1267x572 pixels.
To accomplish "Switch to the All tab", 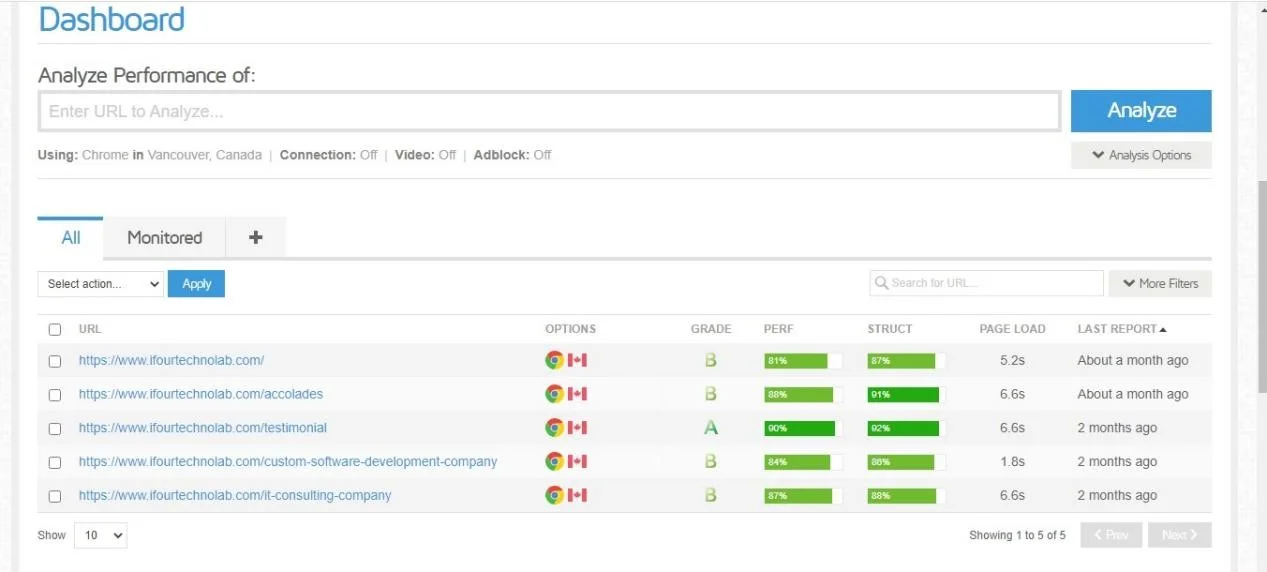I will point(70,237).
